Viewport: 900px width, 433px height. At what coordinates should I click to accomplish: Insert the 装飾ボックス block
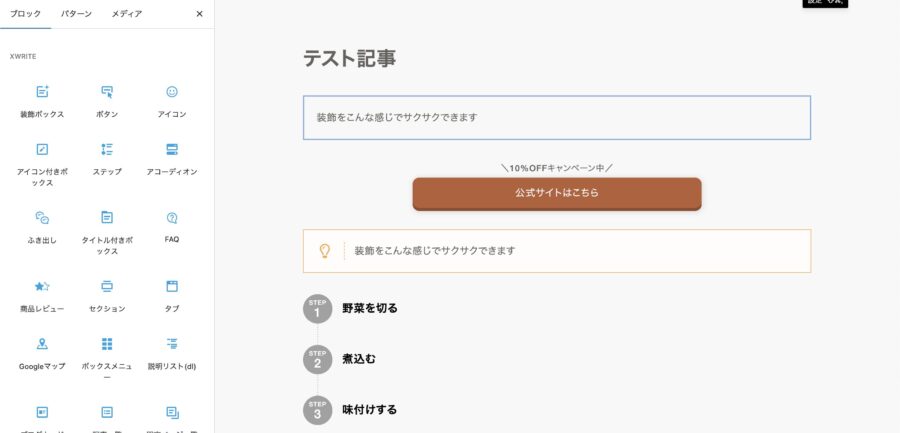coord(42,100)
